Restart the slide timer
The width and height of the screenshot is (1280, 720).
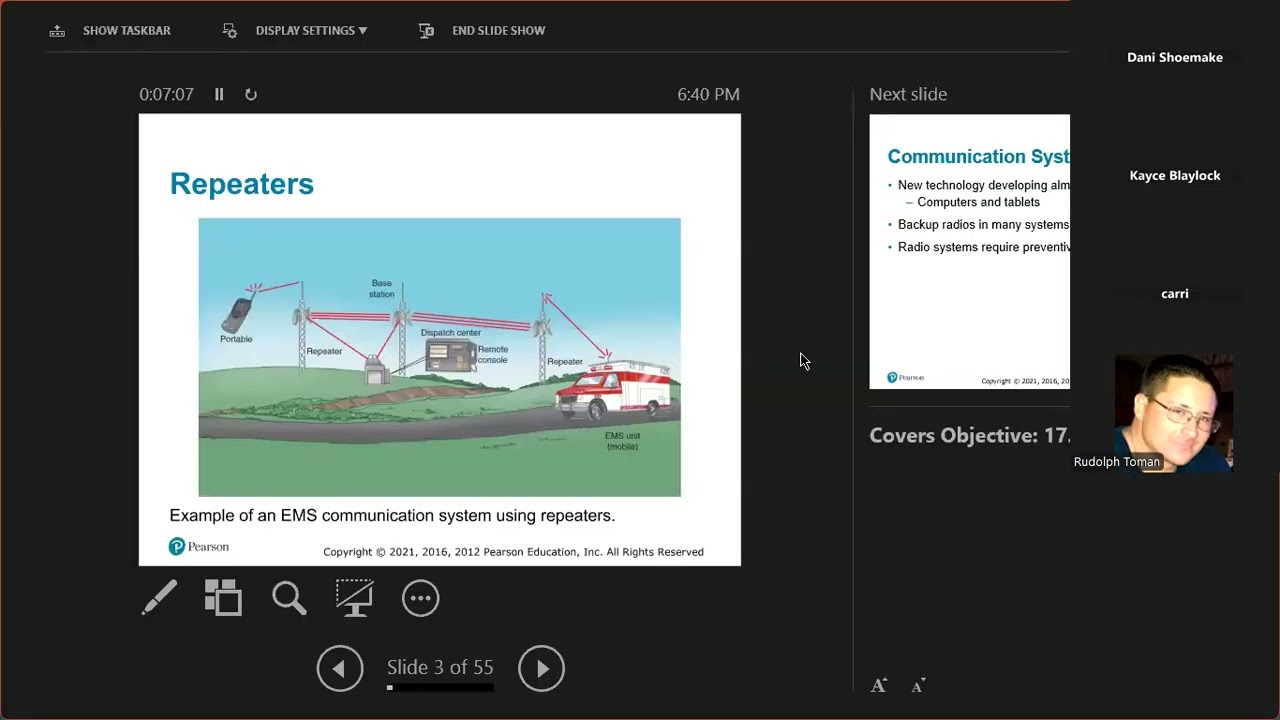251,94
